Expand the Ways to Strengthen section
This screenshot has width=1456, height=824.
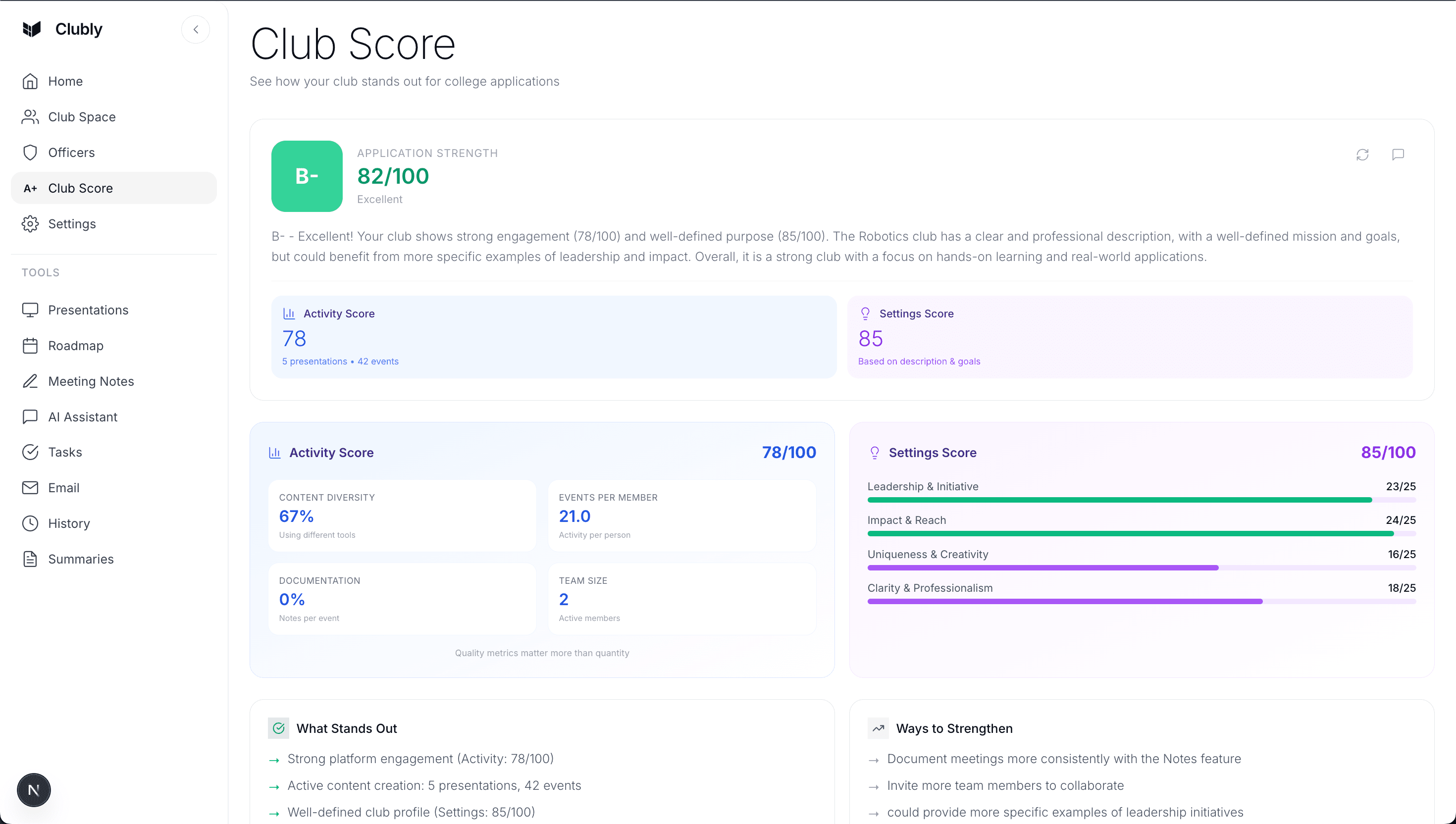click(x=955, y=728)
